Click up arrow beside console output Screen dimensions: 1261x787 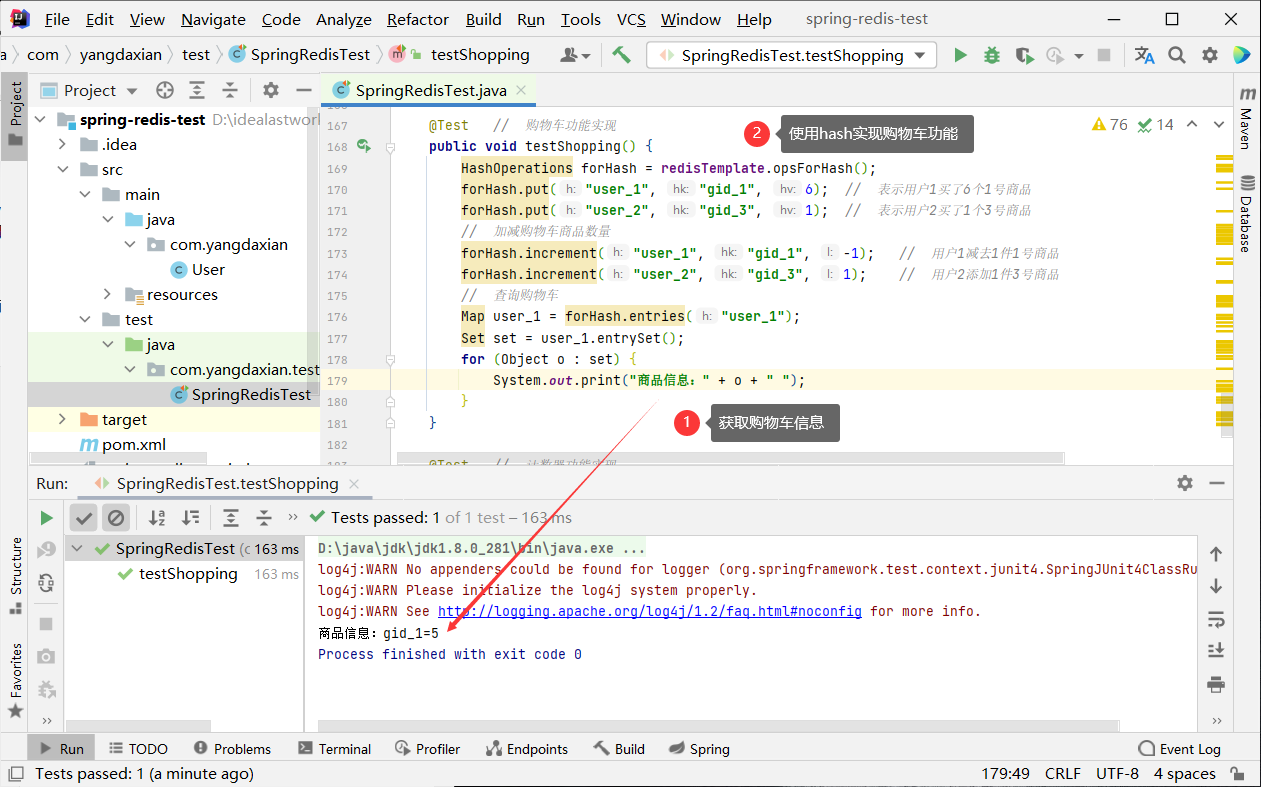1216,554
